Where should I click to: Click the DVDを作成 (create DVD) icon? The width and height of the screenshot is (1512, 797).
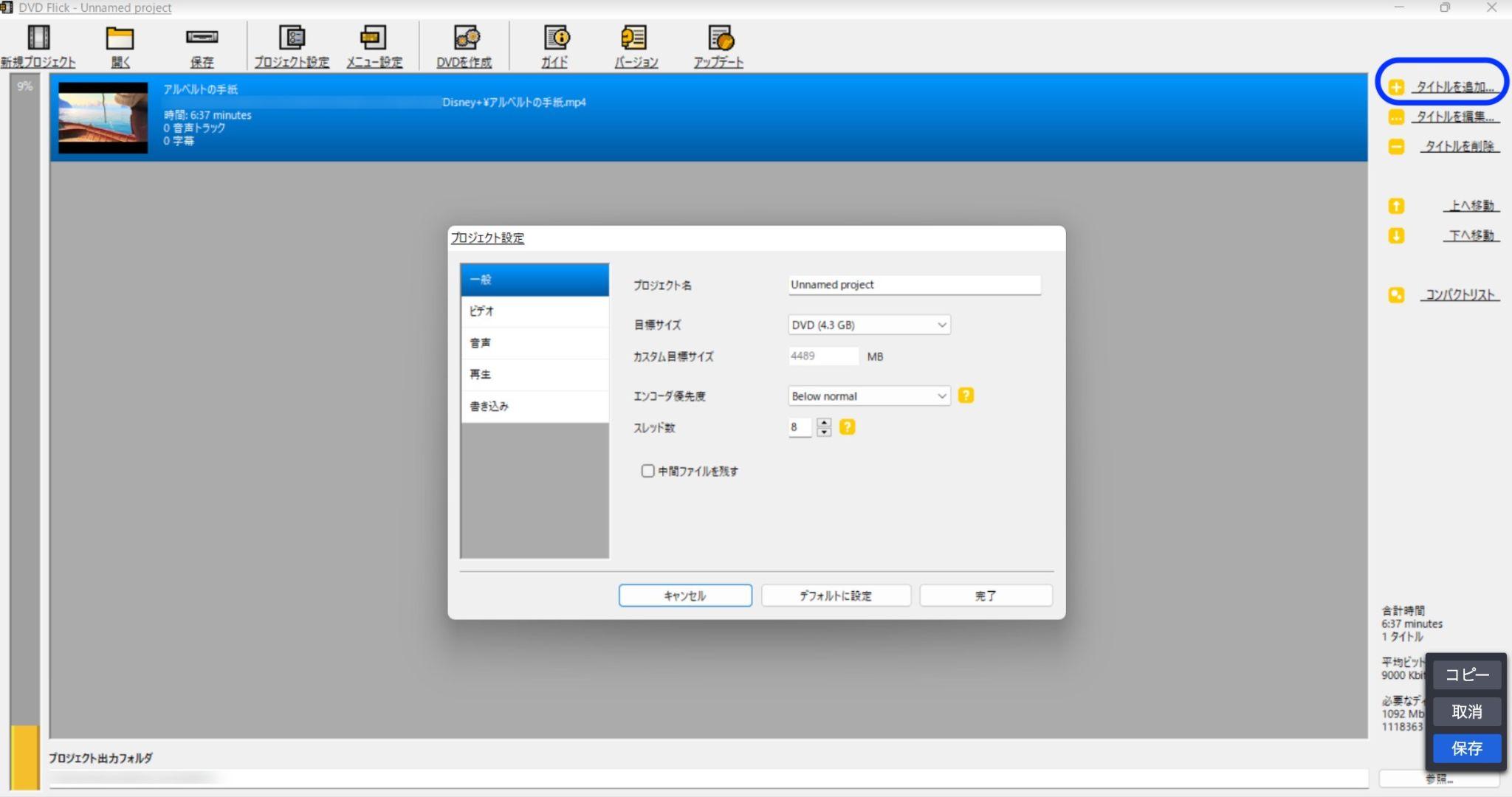466,38
